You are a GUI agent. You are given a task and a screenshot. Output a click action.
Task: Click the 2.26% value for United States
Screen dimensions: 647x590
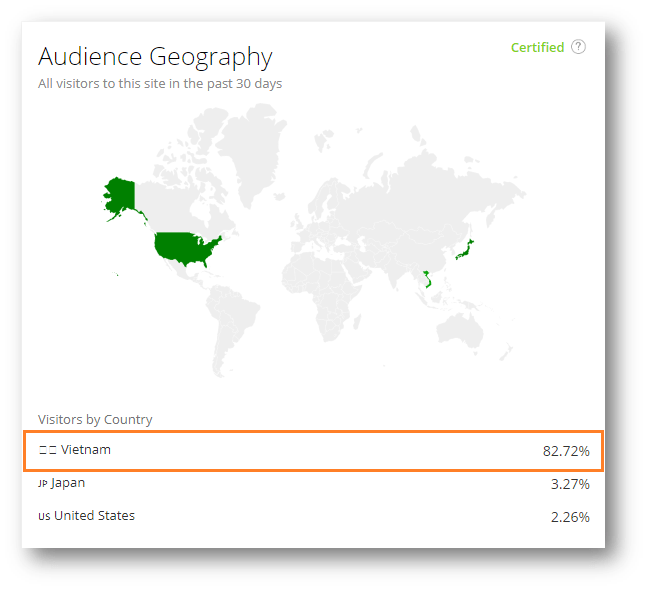click(570, 517)
